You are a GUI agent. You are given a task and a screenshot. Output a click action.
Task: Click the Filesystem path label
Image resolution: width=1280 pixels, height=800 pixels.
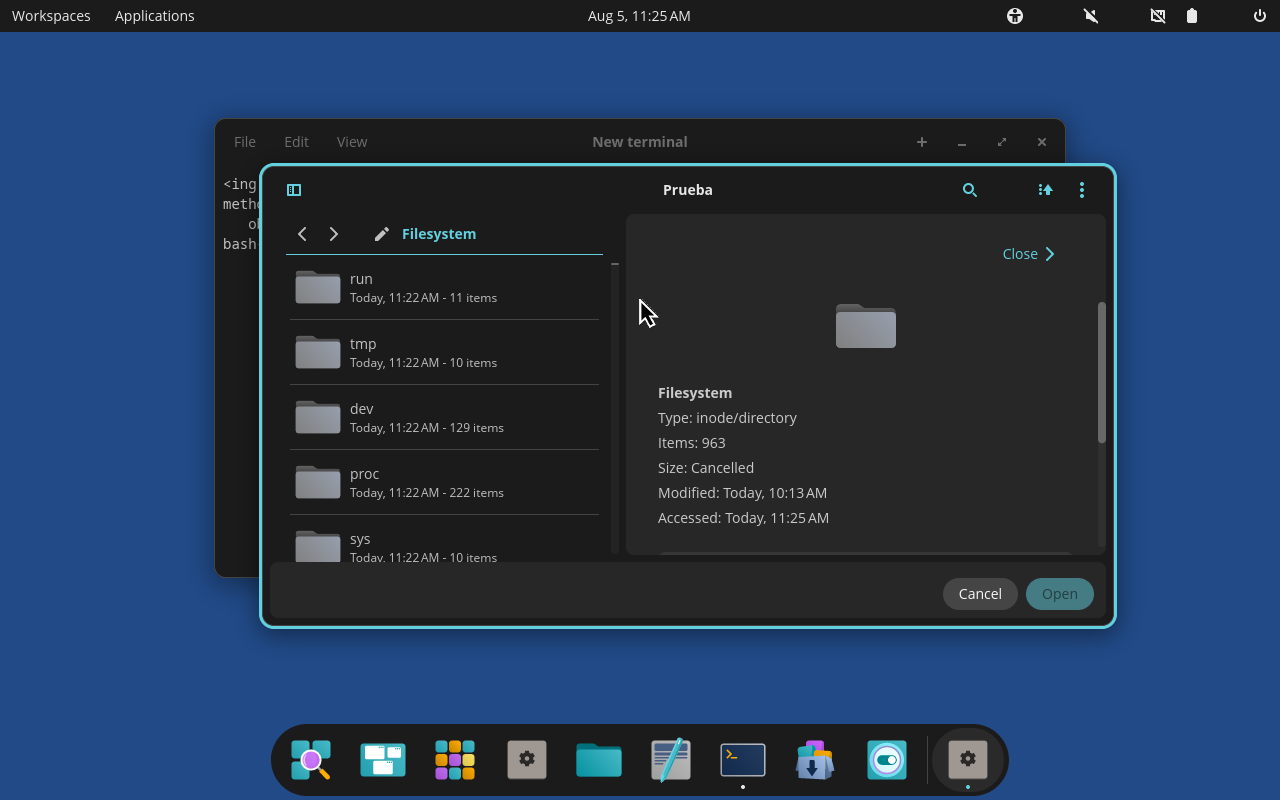[439, 234]
